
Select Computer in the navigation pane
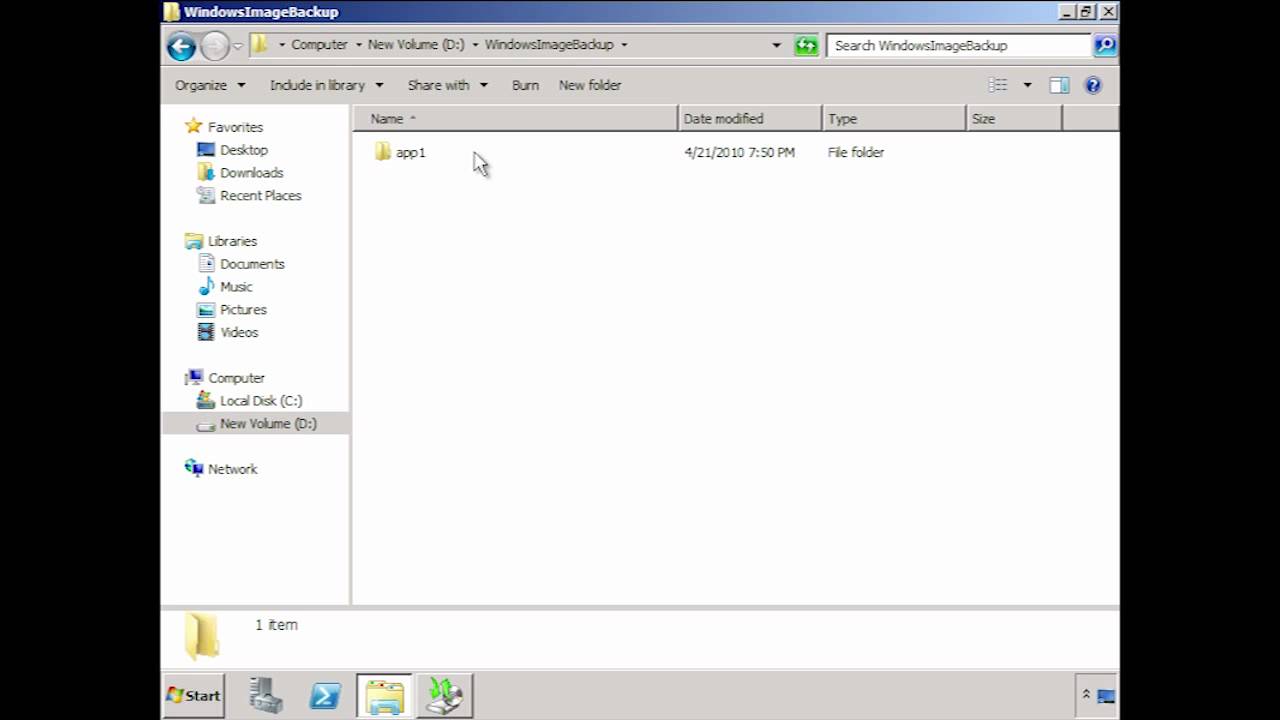(236, 378)
